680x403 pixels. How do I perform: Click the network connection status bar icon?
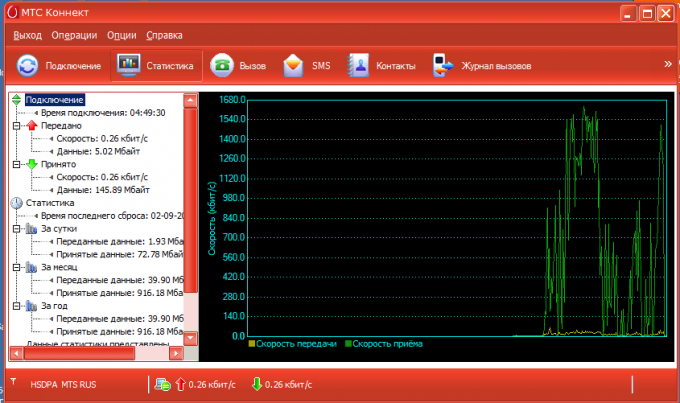(x=163, y=384)
